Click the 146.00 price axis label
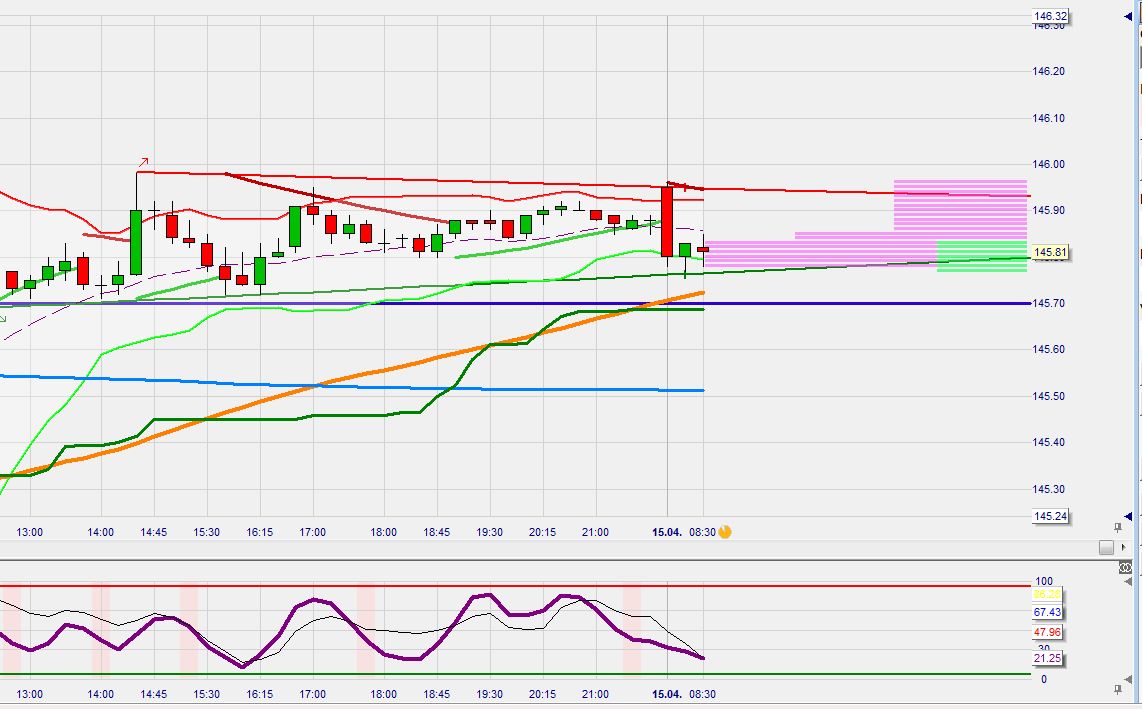The height and width of the screenshot is (709, 1142). click(x=1048, y=164)
